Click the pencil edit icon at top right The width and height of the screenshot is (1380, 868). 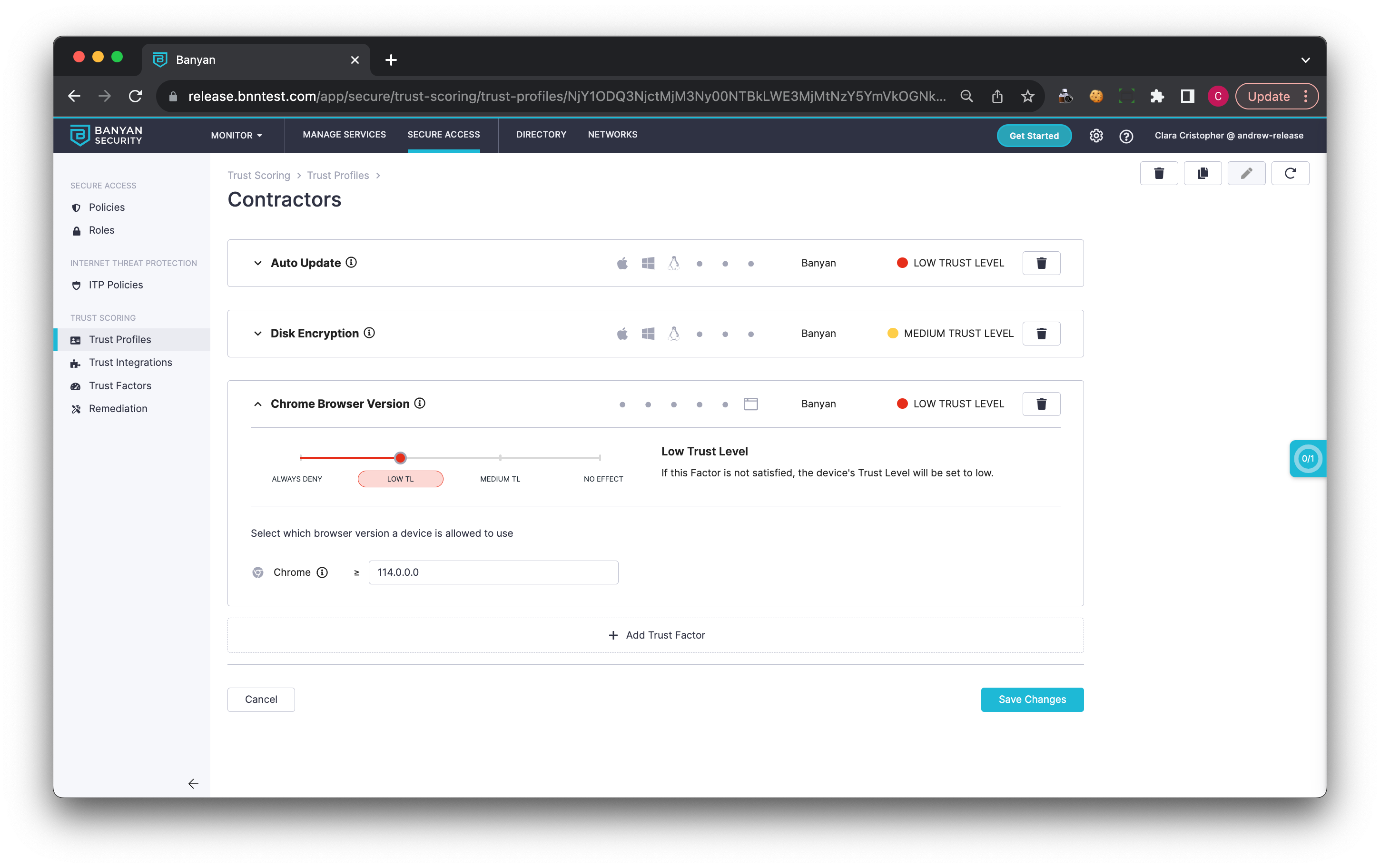[x=1246, y=173]
